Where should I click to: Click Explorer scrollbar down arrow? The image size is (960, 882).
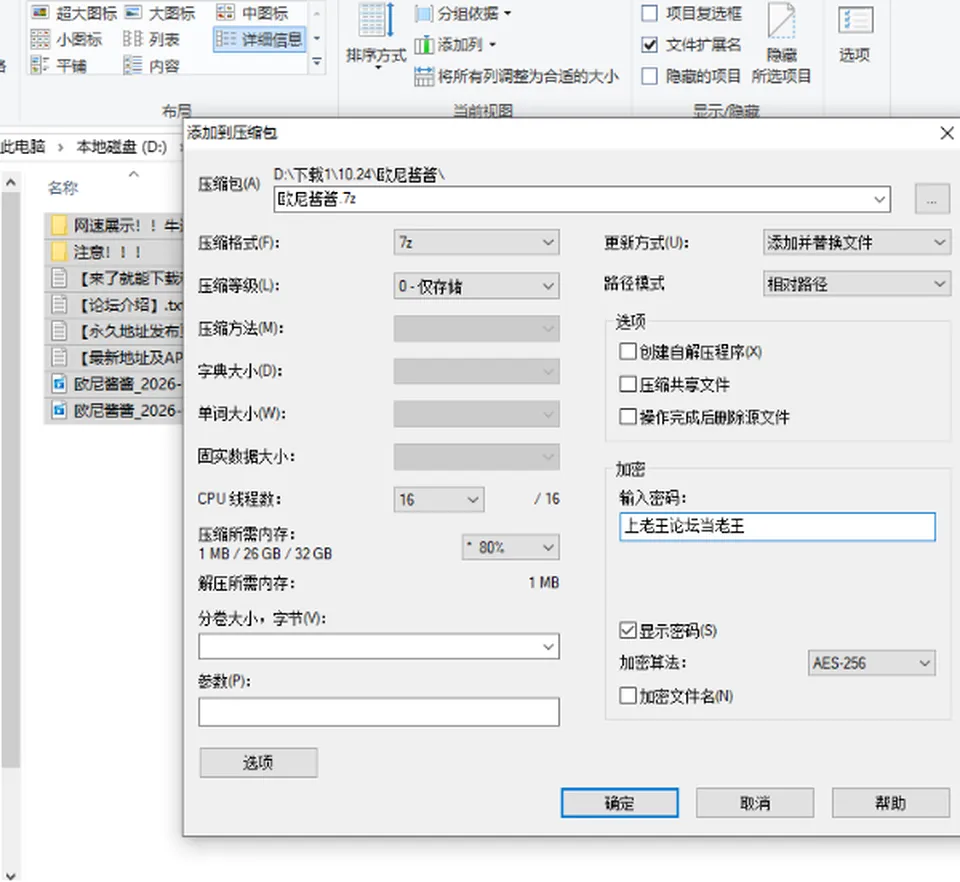(10, 876)
